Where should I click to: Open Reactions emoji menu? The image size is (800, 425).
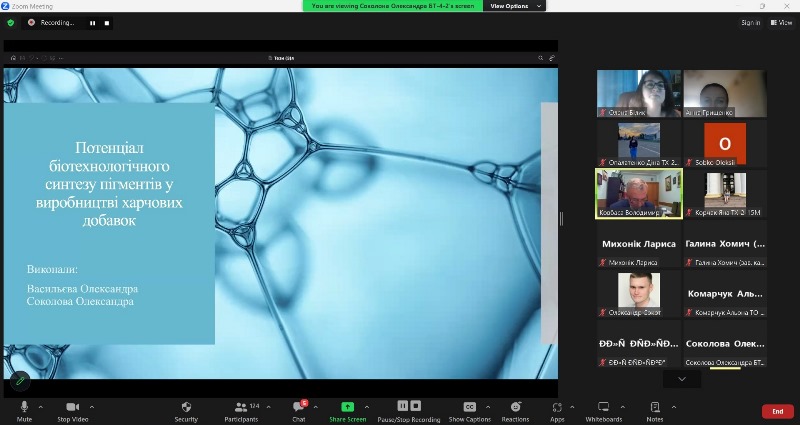[x=515, y=411]
